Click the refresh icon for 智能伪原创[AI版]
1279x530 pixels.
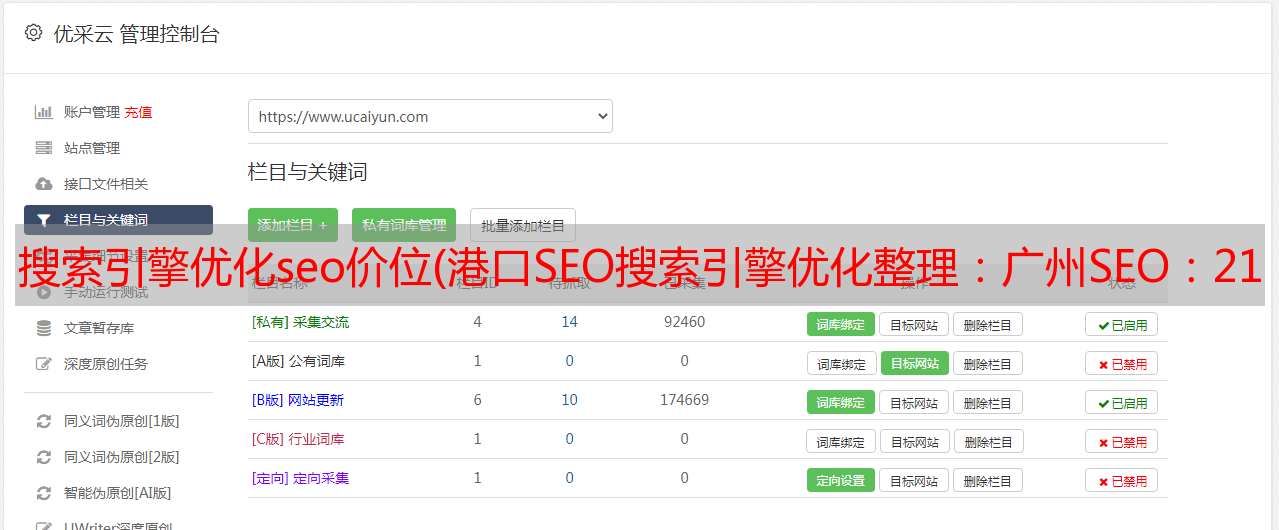(x=43, y=493)
